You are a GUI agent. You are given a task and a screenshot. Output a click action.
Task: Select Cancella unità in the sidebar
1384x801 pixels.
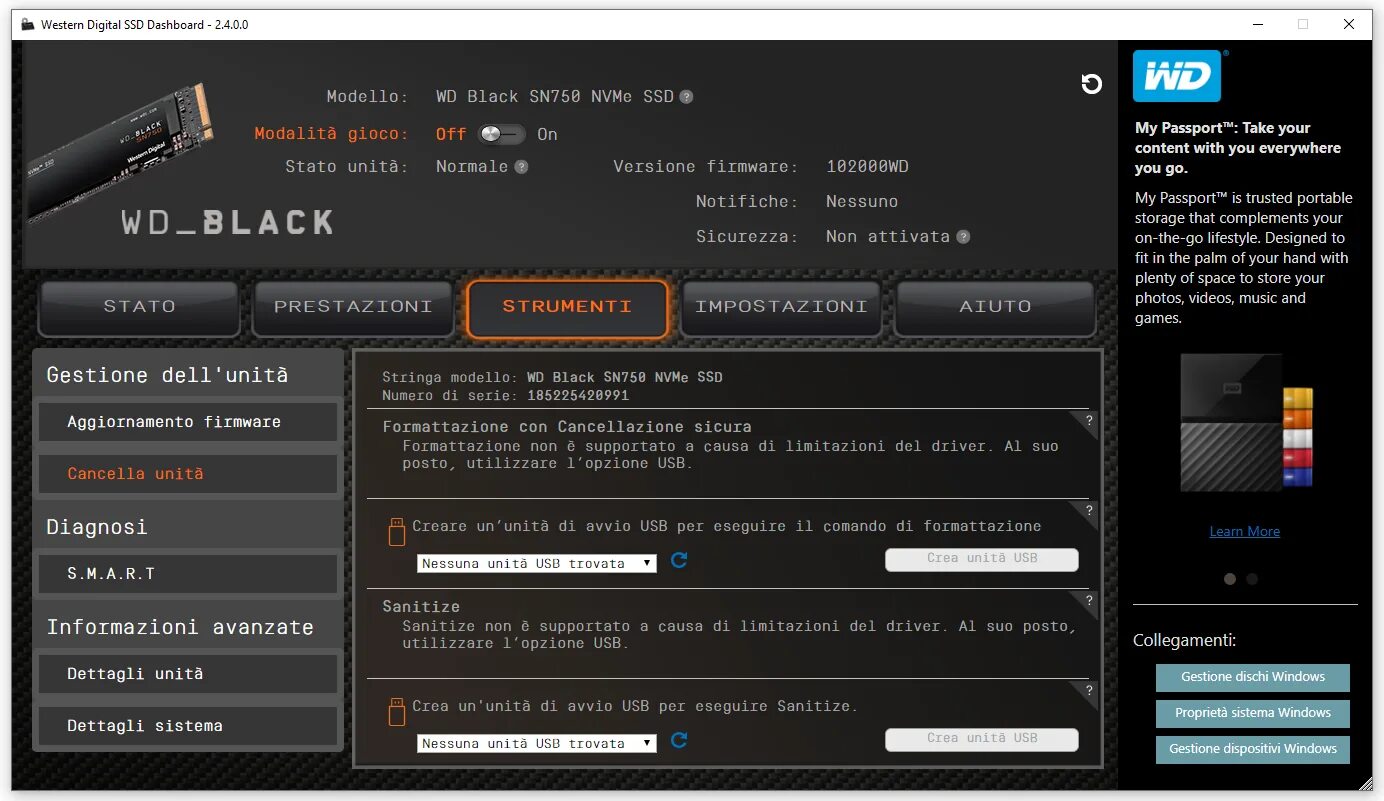coord(188,474)
